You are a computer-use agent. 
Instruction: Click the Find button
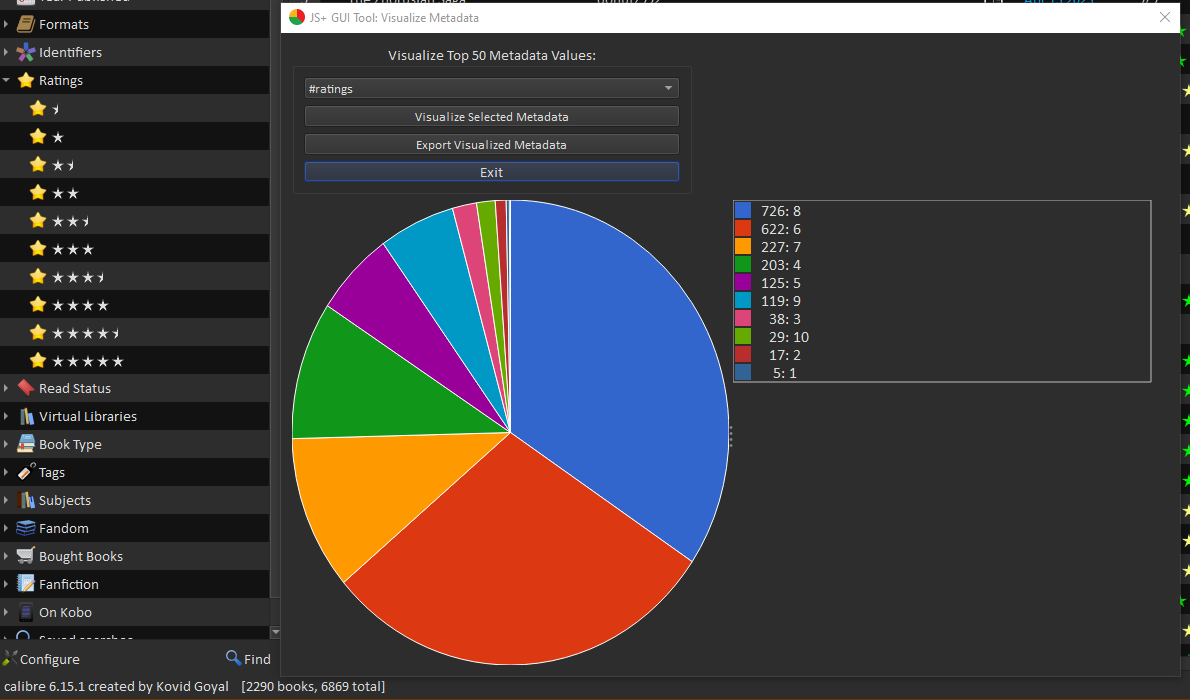pyautogui.click(x=248, y=659)
